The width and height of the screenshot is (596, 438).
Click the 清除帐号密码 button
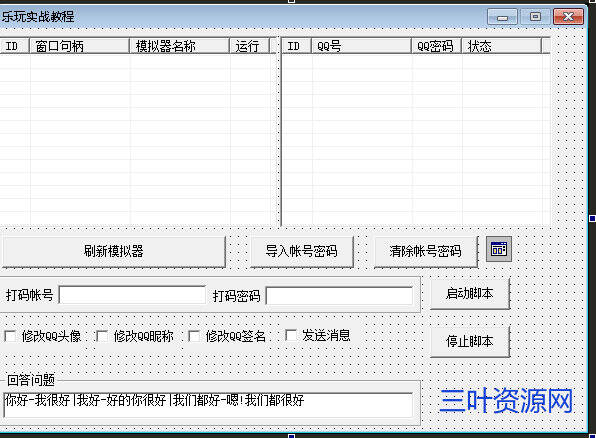click(426, 251)
